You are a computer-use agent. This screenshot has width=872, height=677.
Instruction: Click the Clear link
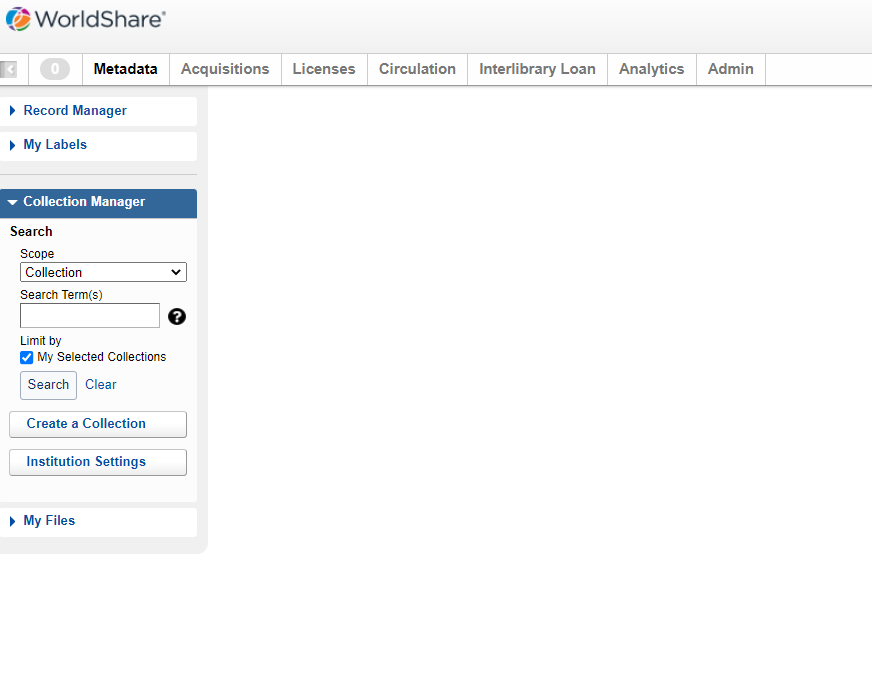pyautogui.click(x=101, y=384)
